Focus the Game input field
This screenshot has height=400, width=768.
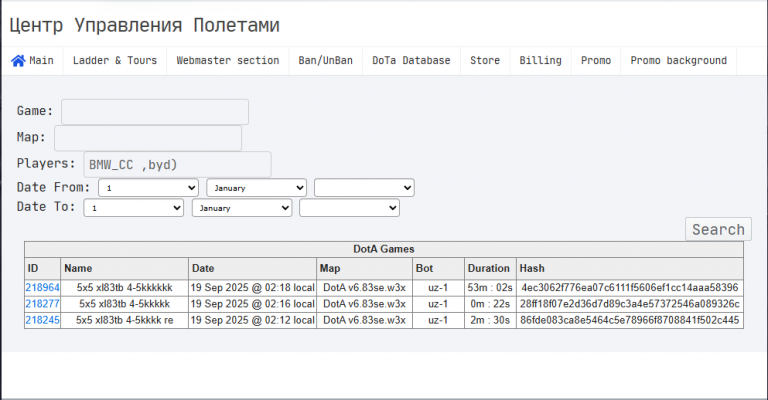(x=155, y=112)
